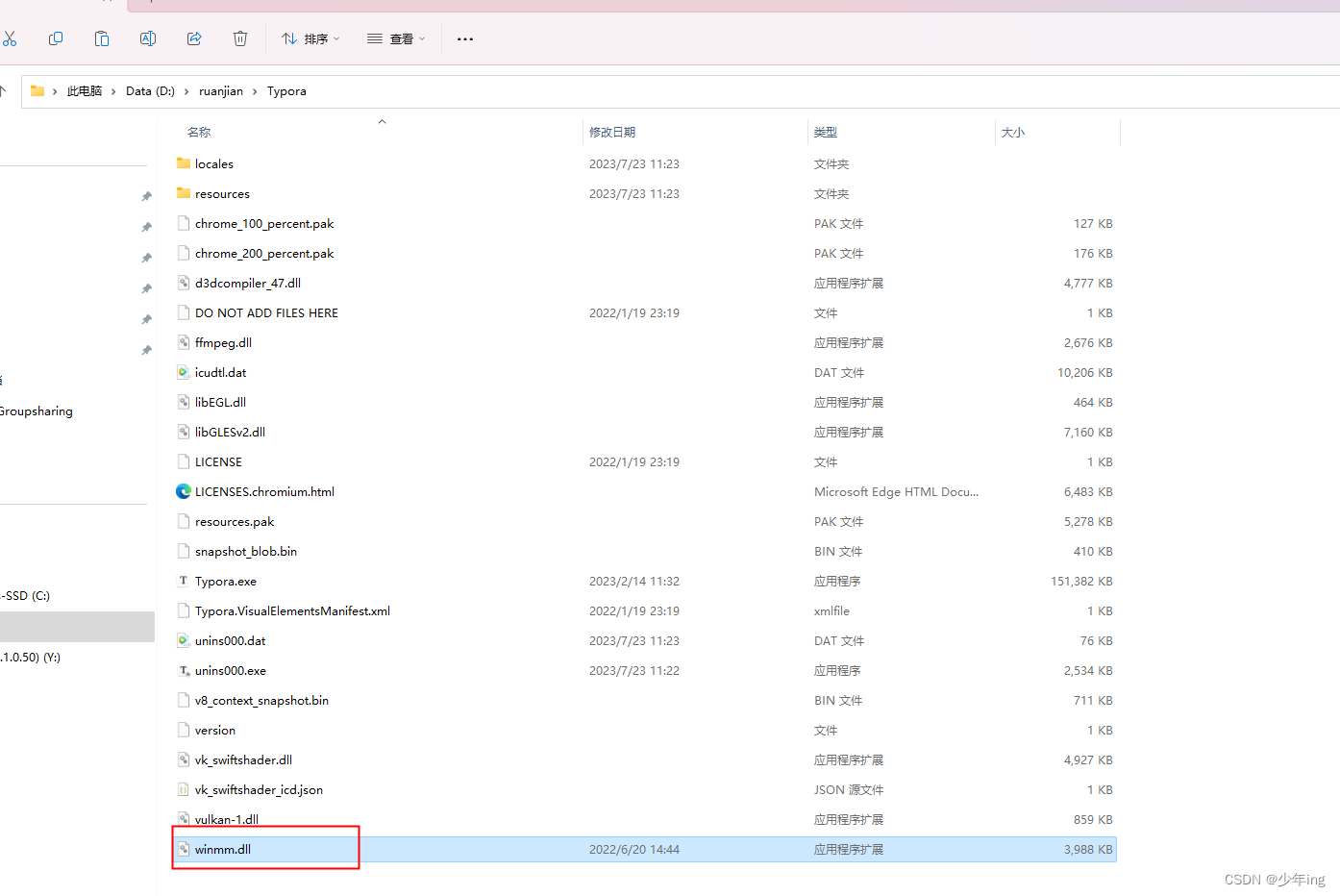This screenshot has height=896, width=1340.
Task: Open the View (查看) dropdown
Action: tap(395, 38)
